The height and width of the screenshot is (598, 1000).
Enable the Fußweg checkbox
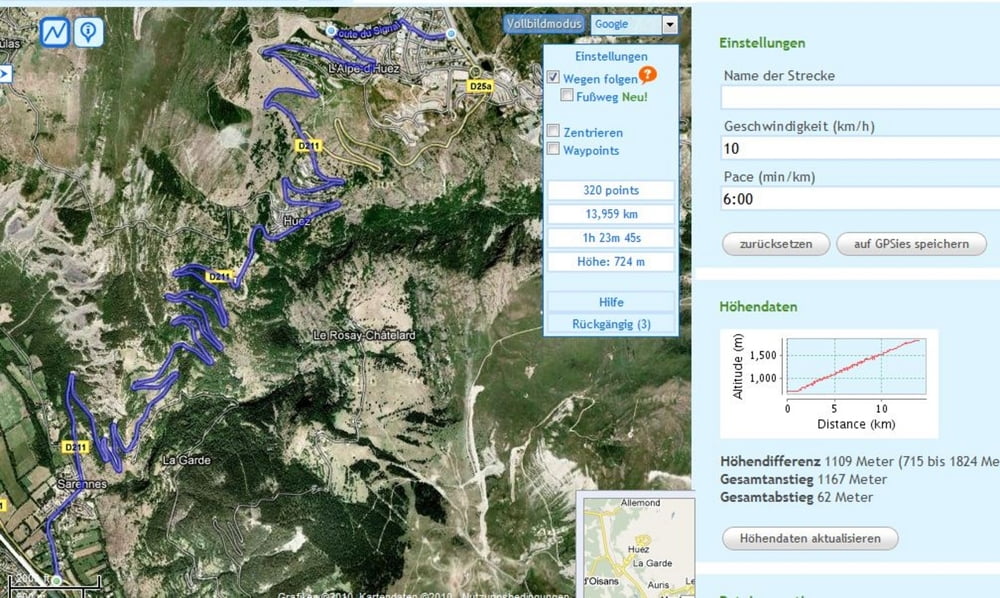(566, 95)
